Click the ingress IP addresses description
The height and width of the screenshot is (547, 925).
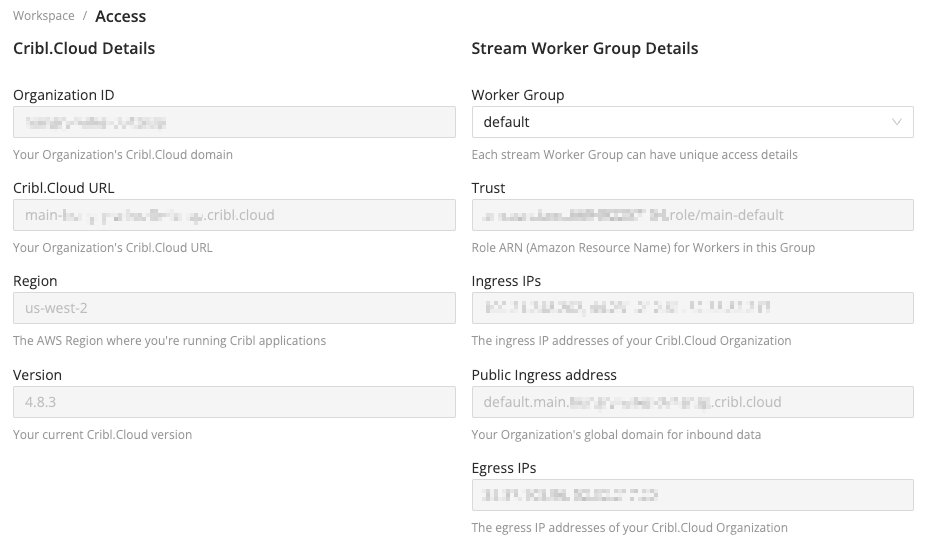click(631, 340)
